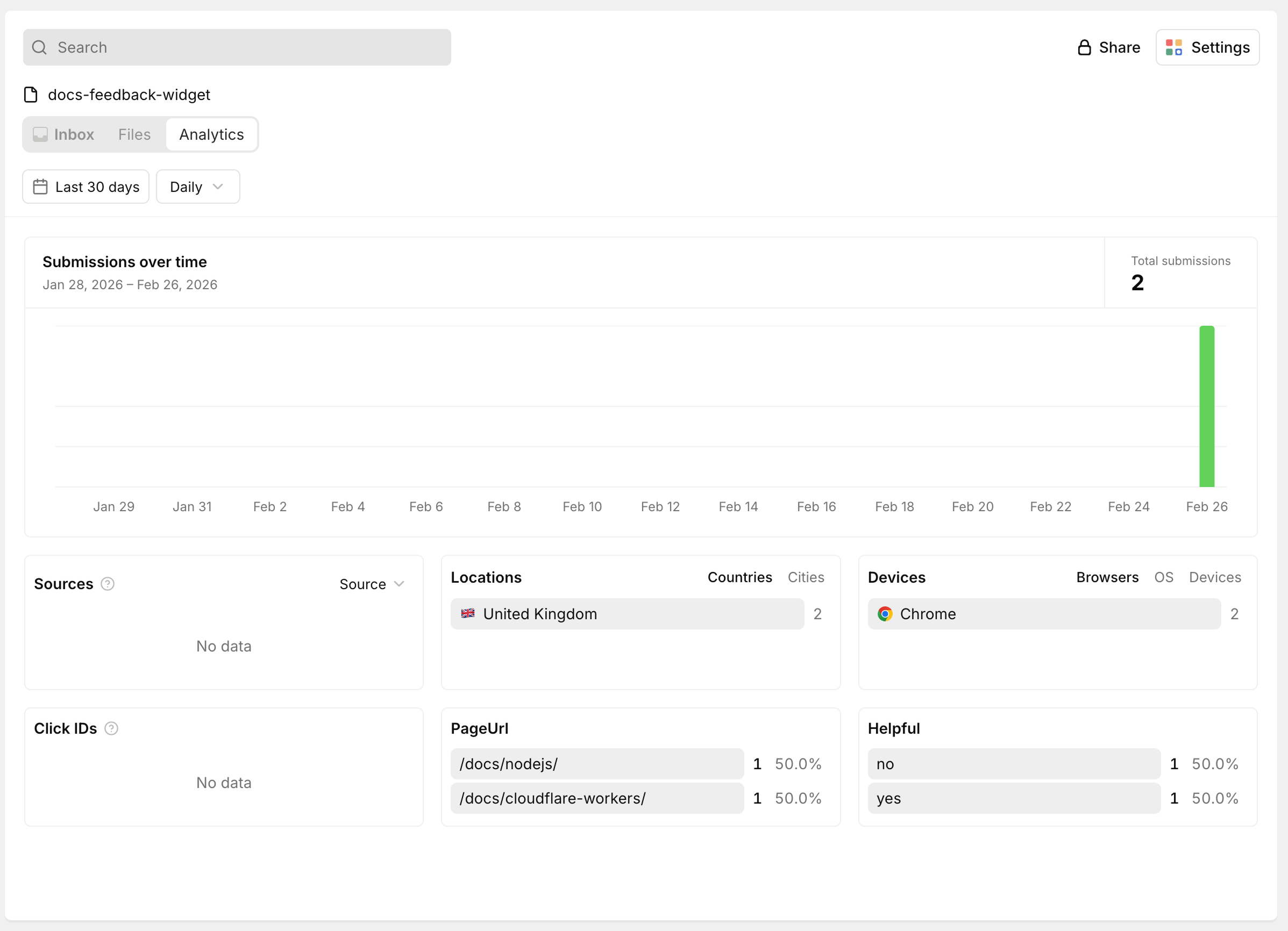This screenshot has width=1288, height=931.
Task: Click the question mark beside Click IDs
Action: tap(111, 728)
